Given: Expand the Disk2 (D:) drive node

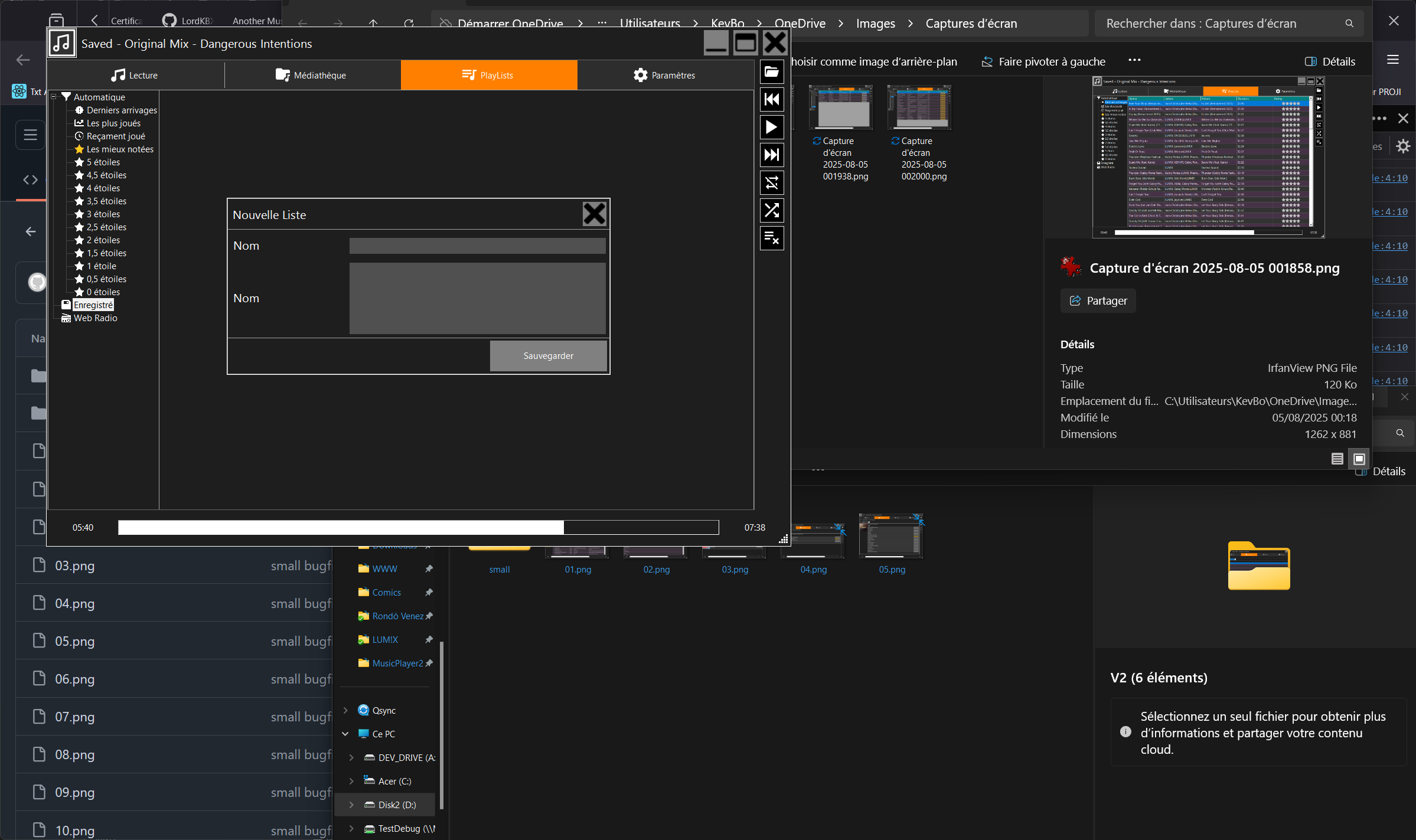Looking at the screenshot, I should 351,805.
